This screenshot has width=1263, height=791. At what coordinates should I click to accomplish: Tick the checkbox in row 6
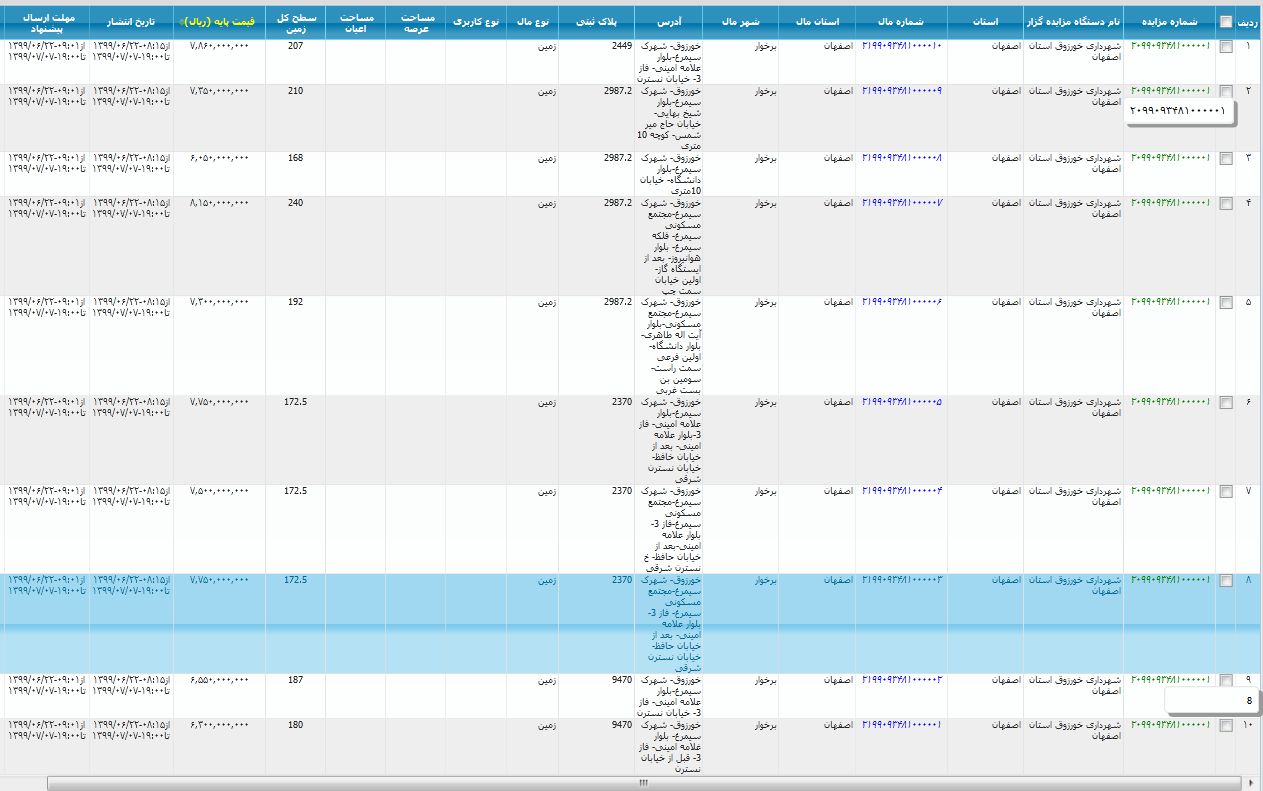click(x=1226, y=402)
